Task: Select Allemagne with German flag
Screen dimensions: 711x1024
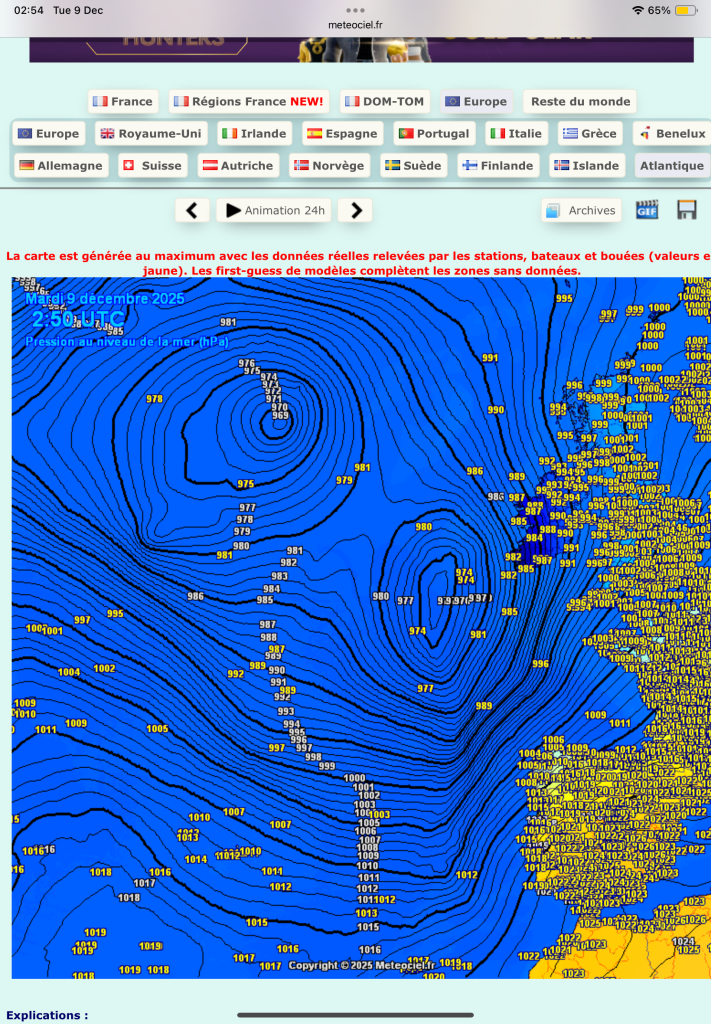Action: pos(61,165)
